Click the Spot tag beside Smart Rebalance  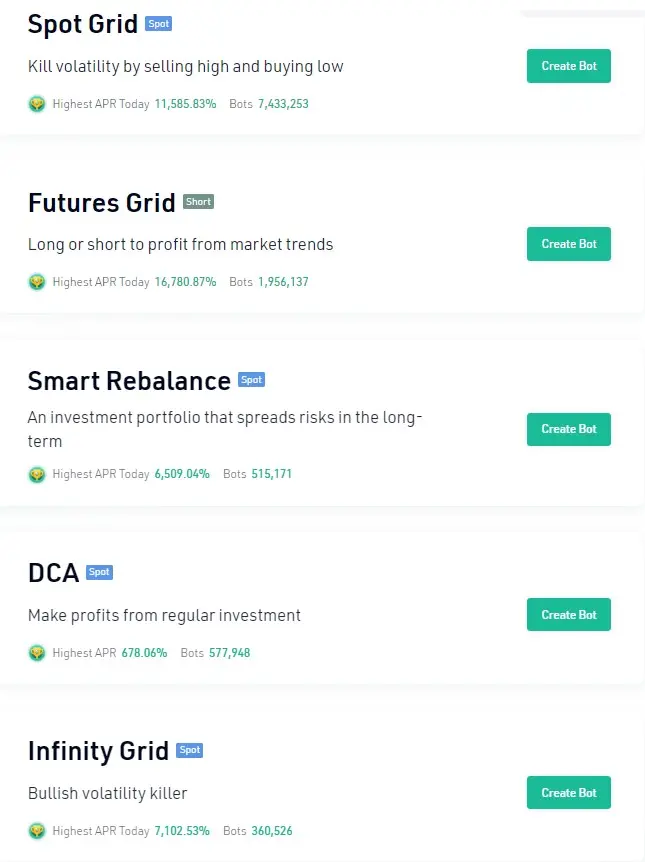click(251, 380)
